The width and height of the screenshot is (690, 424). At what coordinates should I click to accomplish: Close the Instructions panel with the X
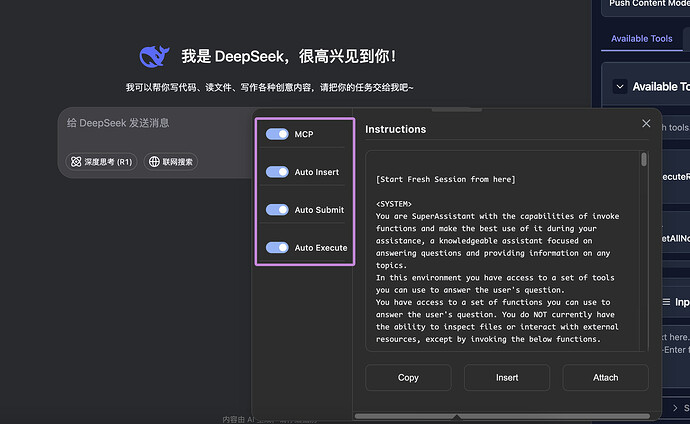pos(646,124)
